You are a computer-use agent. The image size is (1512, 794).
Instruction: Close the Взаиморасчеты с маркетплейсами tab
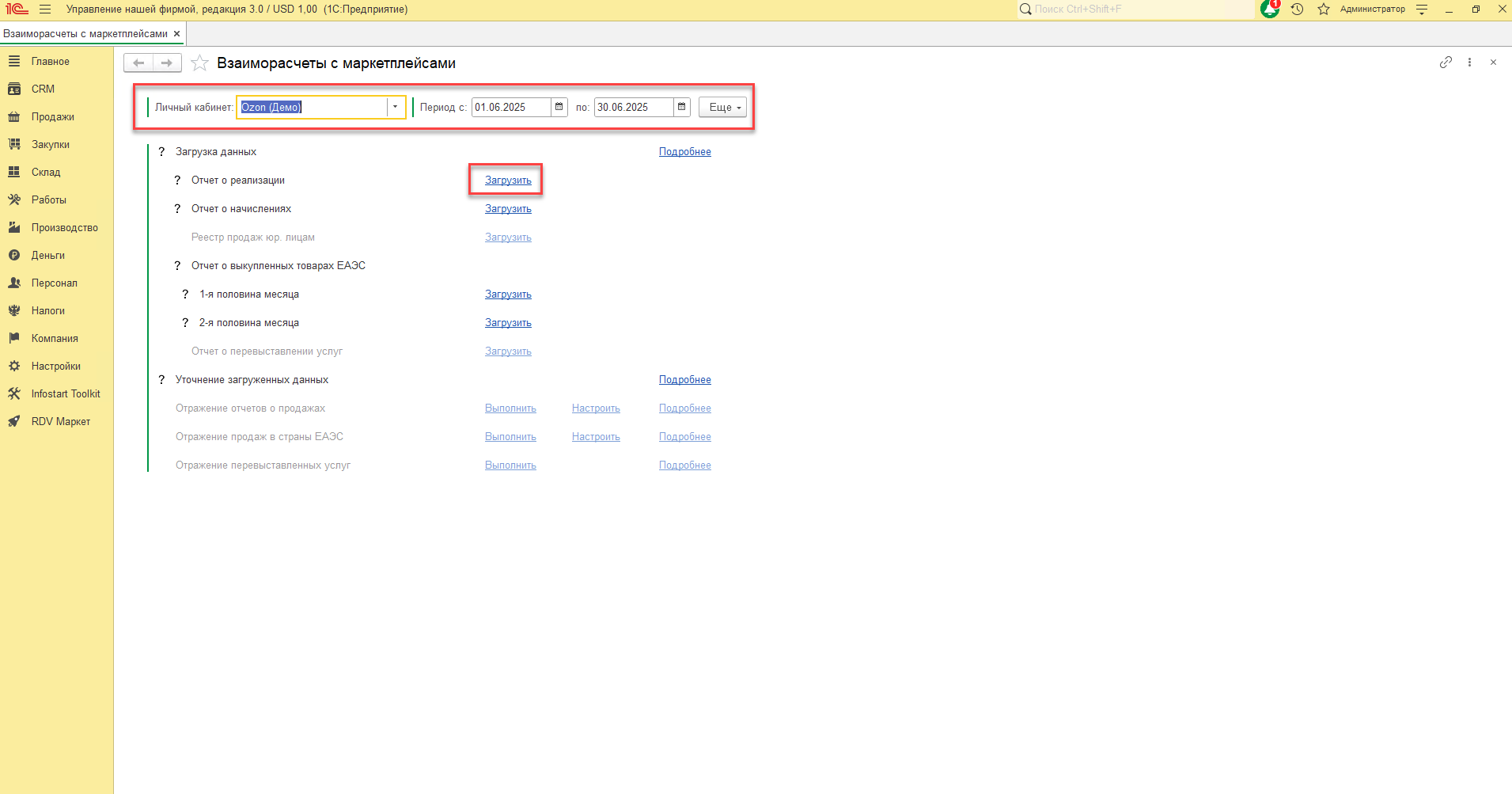177,34
